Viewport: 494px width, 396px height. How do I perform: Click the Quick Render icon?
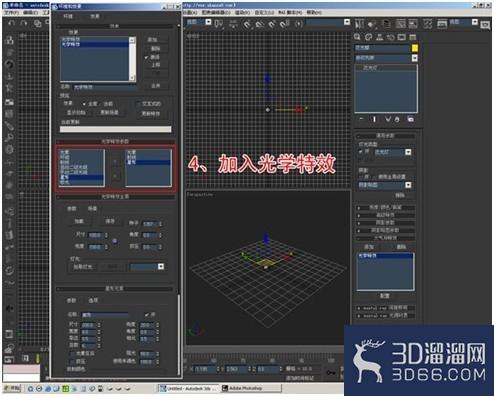485,24
